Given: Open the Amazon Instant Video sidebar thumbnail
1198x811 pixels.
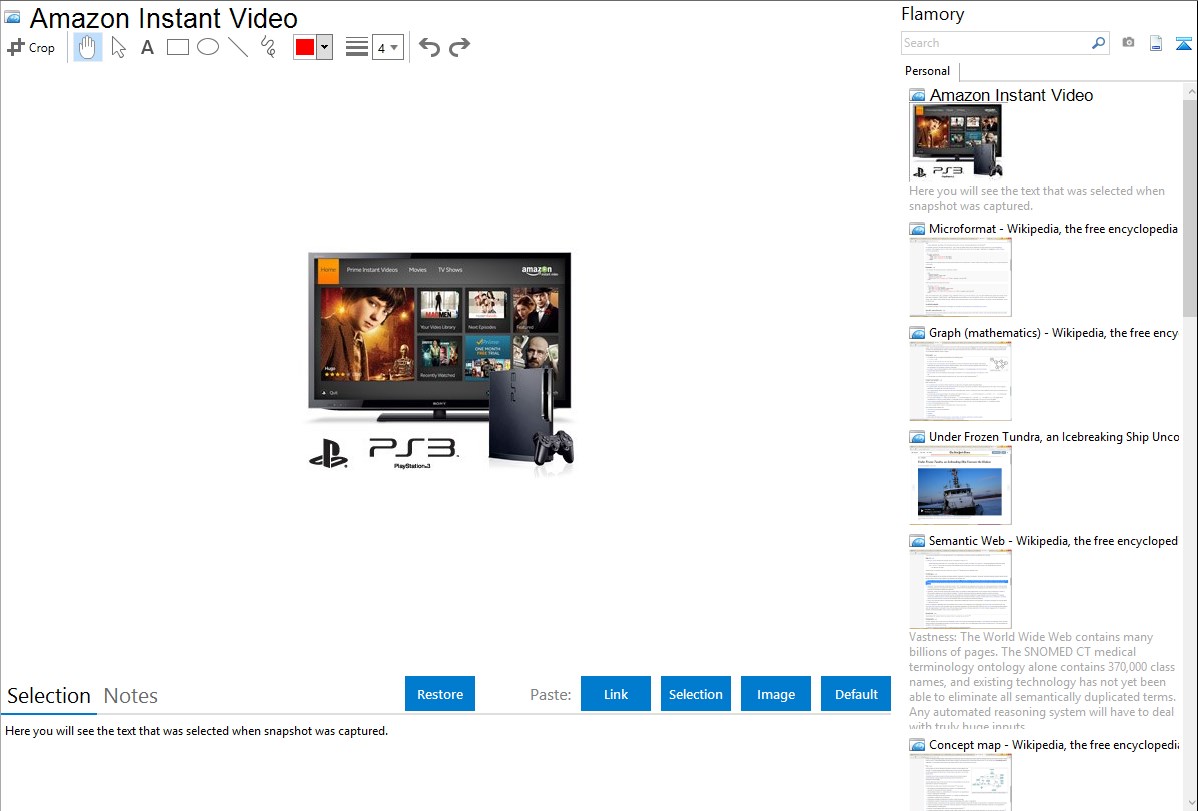Looking at the screenshot, I should (x=956, y=142).
